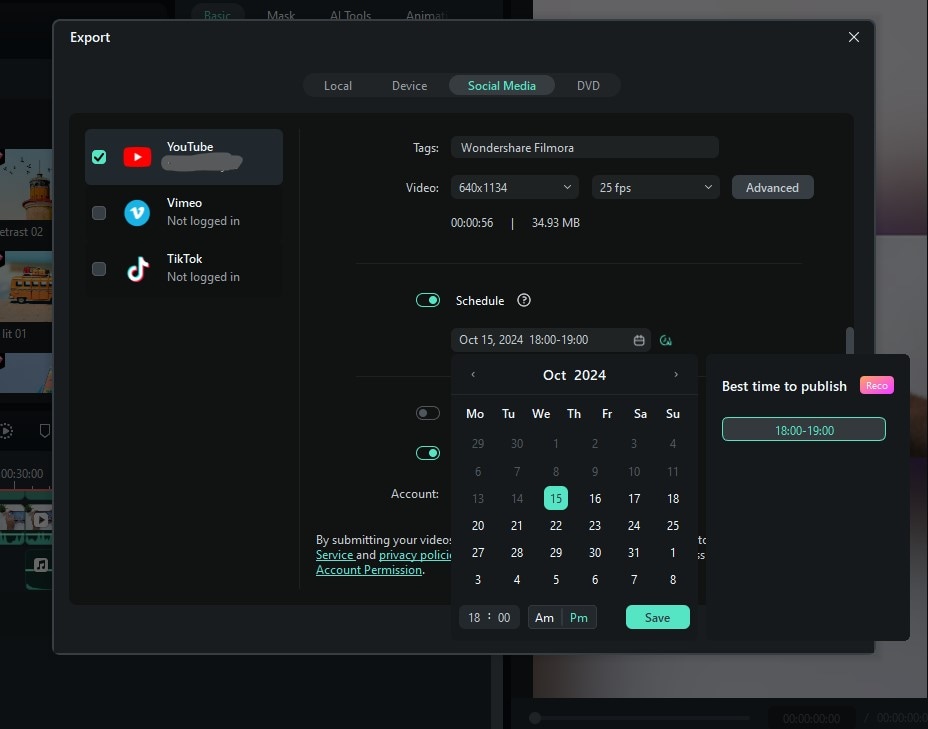Select October 22 in calendar

coord(556,525)
